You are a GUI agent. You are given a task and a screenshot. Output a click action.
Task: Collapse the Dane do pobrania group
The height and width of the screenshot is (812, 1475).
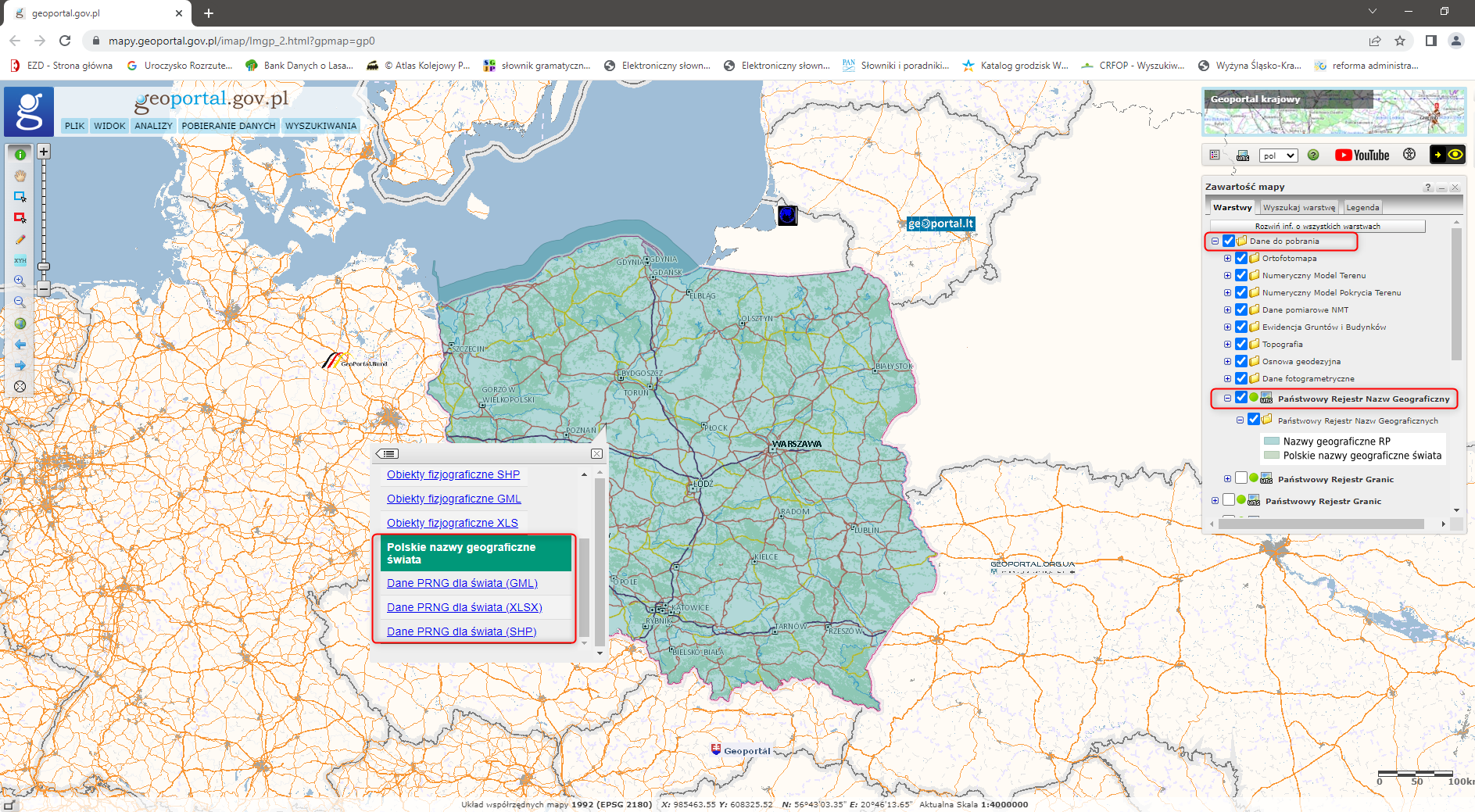(x=1215, y=241)
